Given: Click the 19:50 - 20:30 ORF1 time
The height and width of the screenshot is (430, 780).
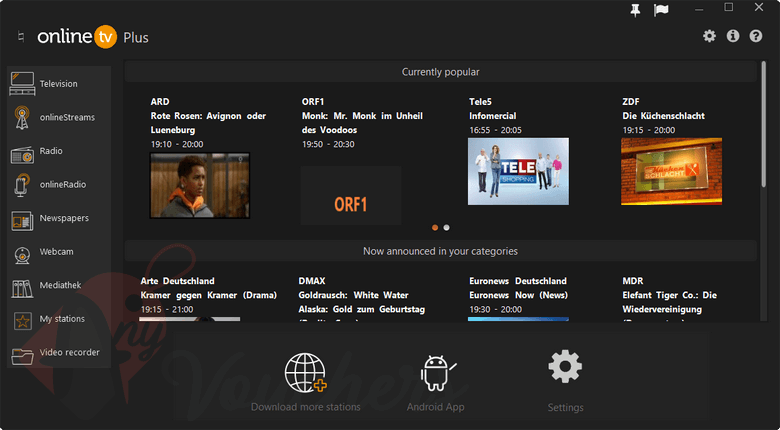Looking at the screenshot, I should 328,144.
